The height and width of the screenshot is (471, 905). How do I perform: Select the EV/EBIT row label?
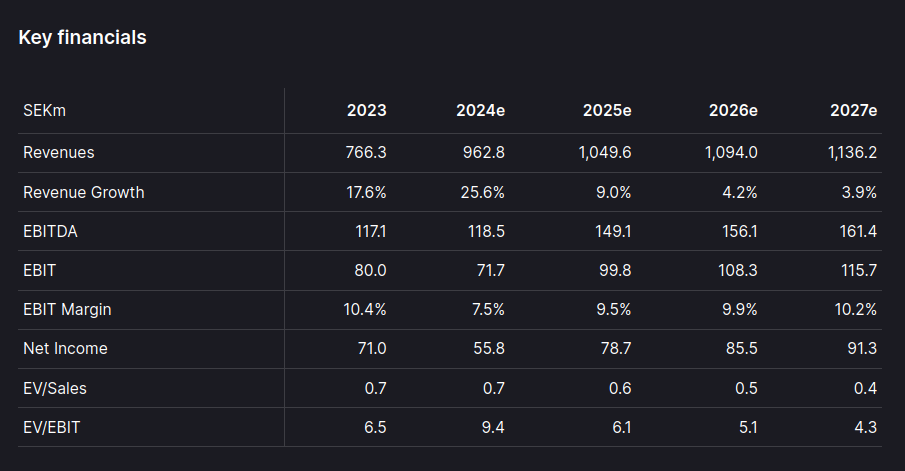tap(54, 427)
